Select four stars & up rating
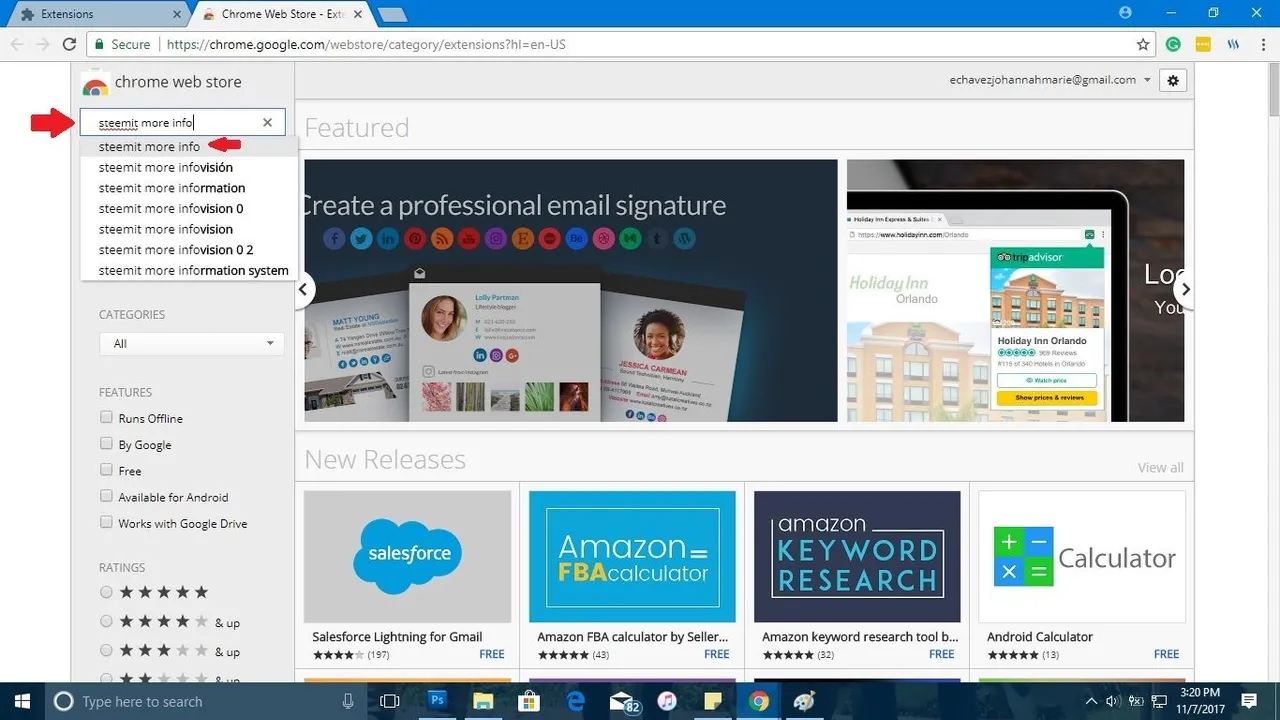1280x720 pixels. (x=106, y=621)
